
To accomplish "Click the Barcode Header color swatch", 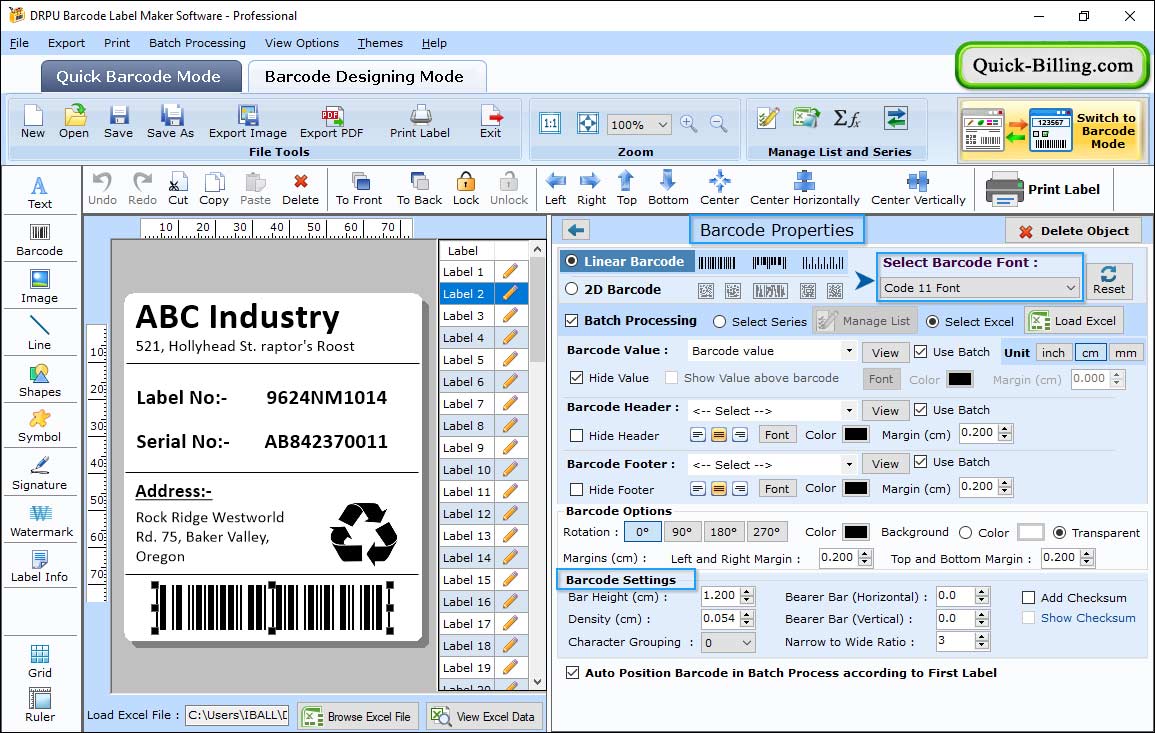I will tap(855, 434).
